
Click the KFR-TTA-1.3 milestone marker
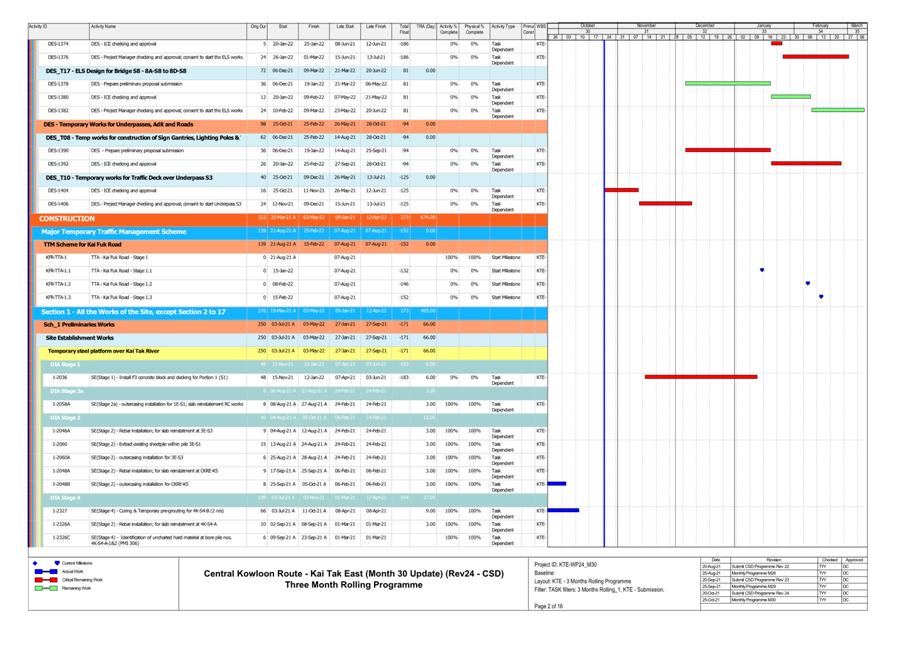(x=821, y=297)
